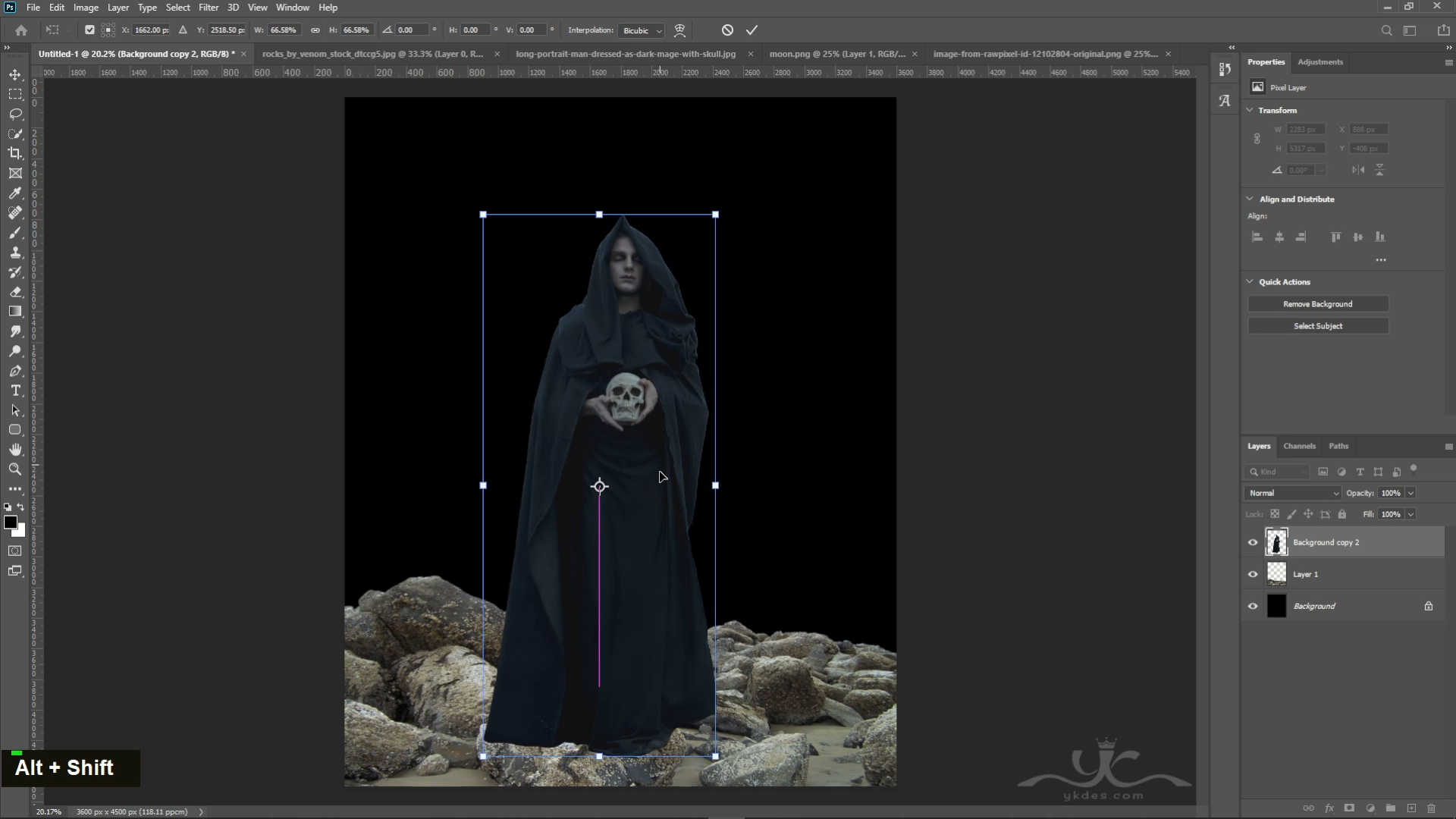Open the Interpolation Bicubic dropdown

pyautogui.click(x=642, y=30)
